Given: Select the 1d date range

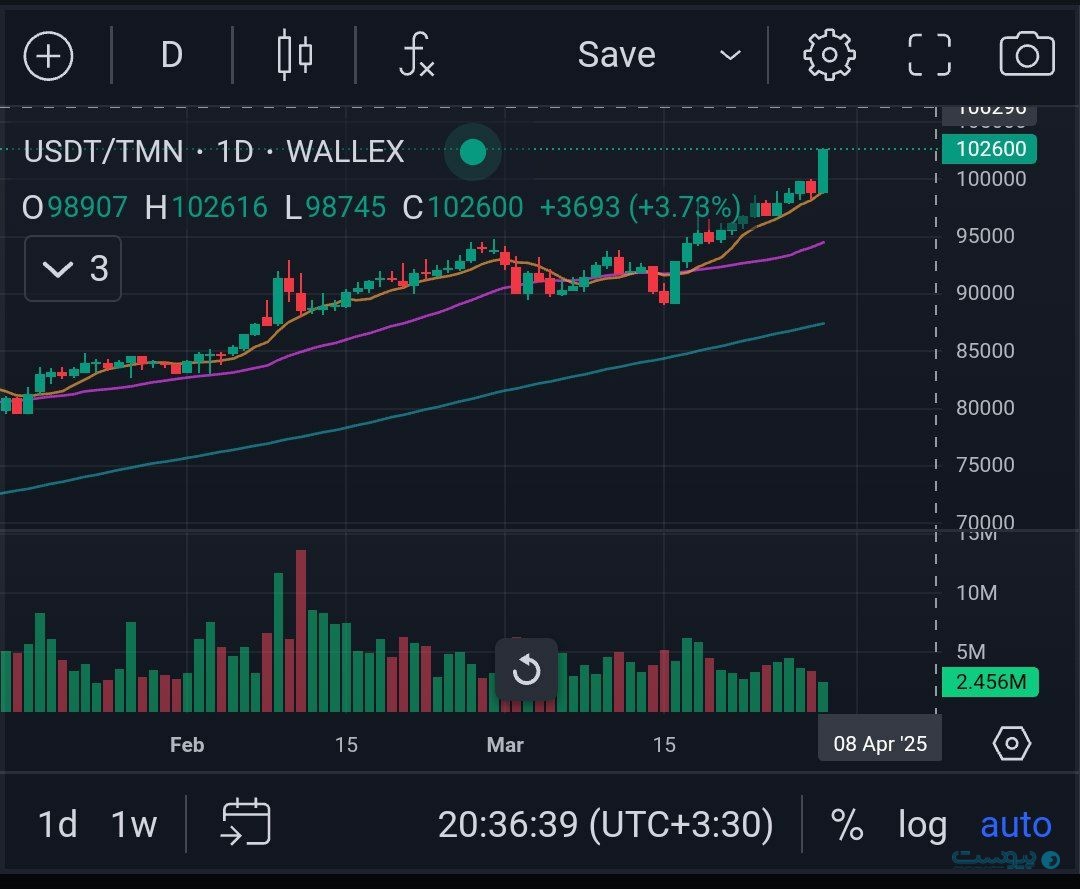Looking at the screenshot, I should [57, 824].
